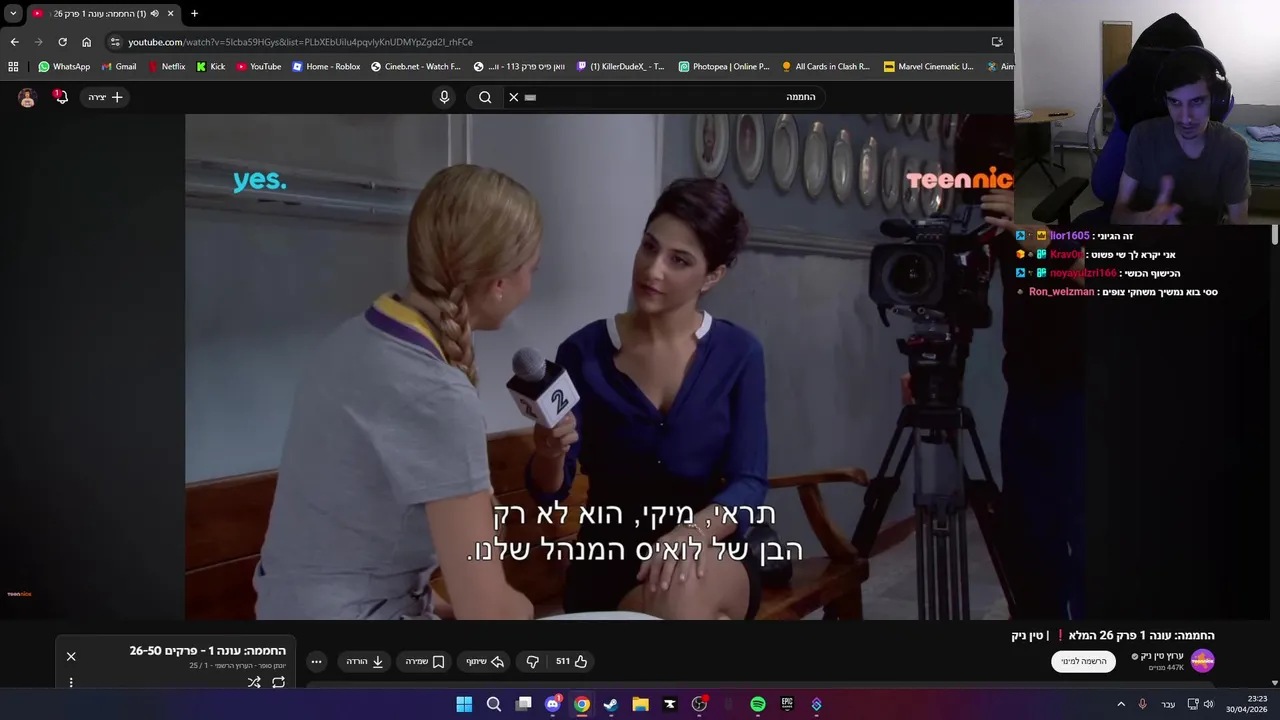
Task: Focus the youtube.com address bar URL
Action: [x=300, y=42]
